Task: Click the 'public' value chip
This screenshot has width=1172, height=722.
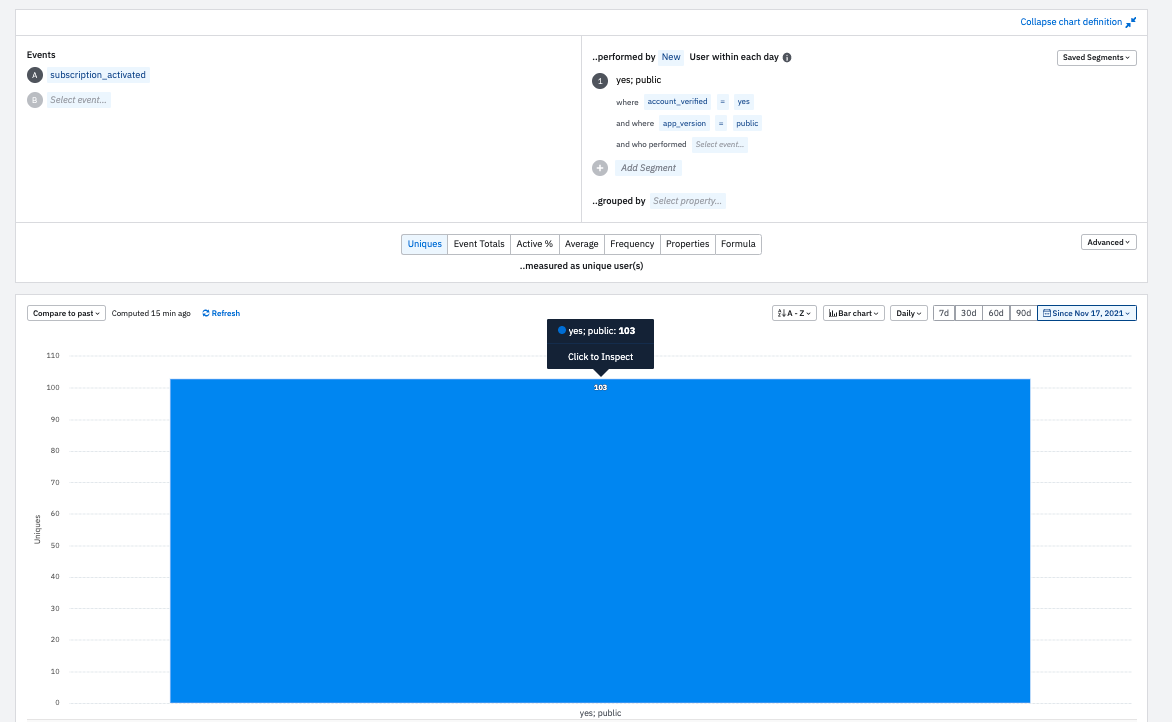Action: tap(747, 123)
